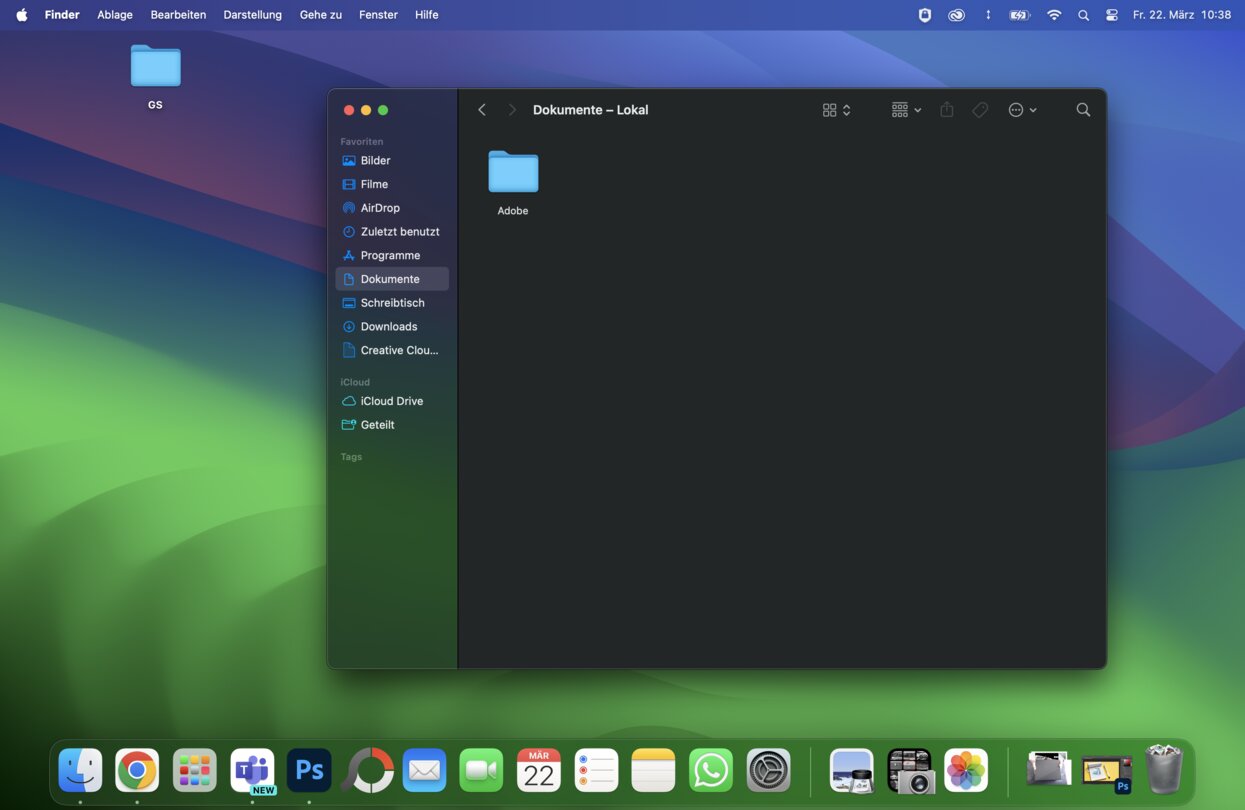This screenshot has width=1245, height=810.
Task: Click the tag icon in Finder toolbar
Action: pos(980,110)
